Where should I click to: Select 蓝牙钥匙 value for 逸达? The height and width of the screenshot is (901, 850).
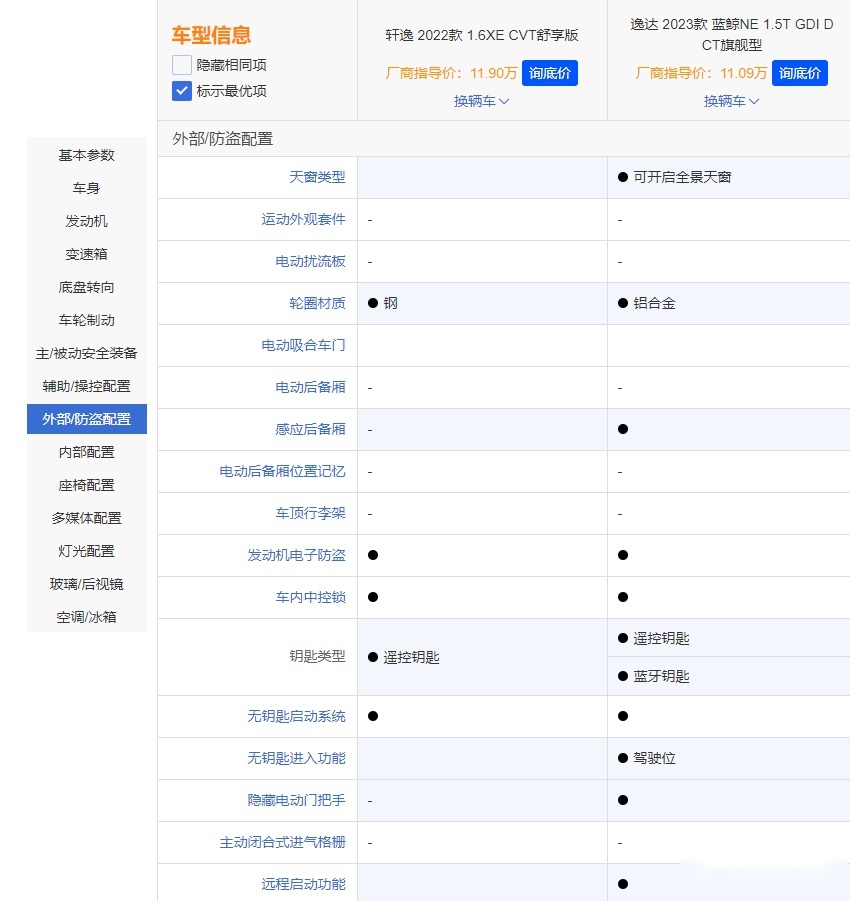[661, 676]
